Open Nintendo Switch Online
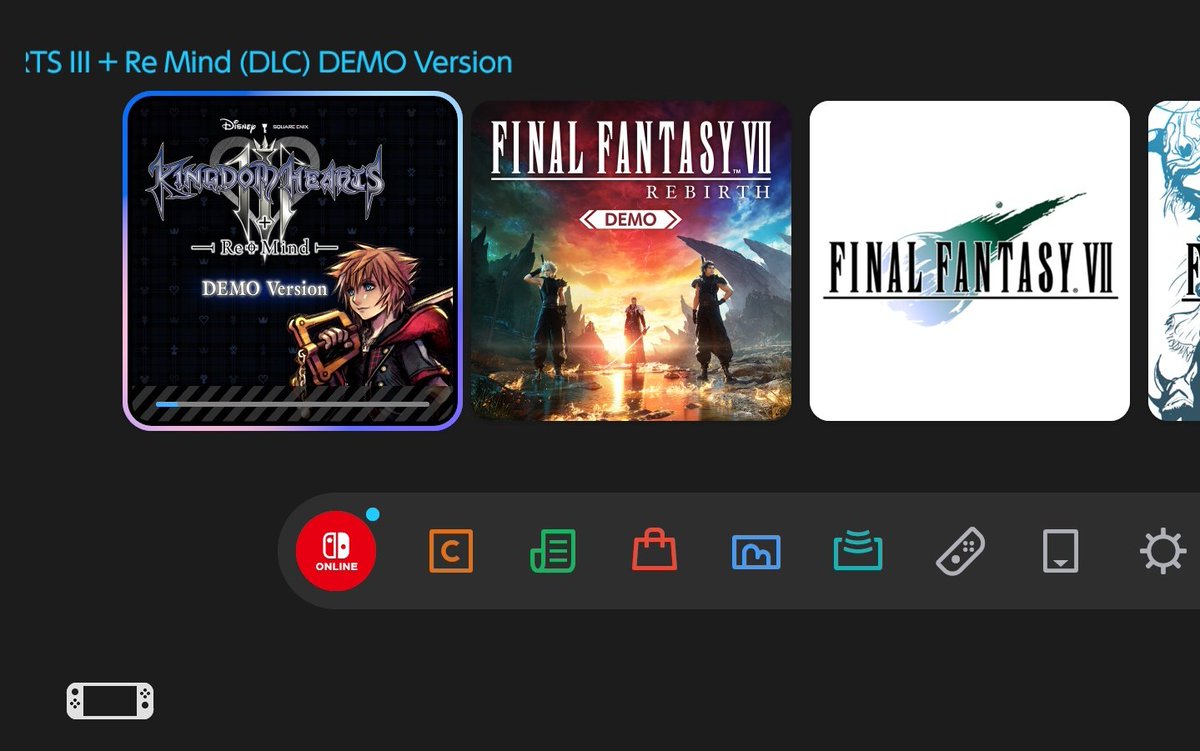Viewport: 1200px width, 751px height. tap(336, 551)
